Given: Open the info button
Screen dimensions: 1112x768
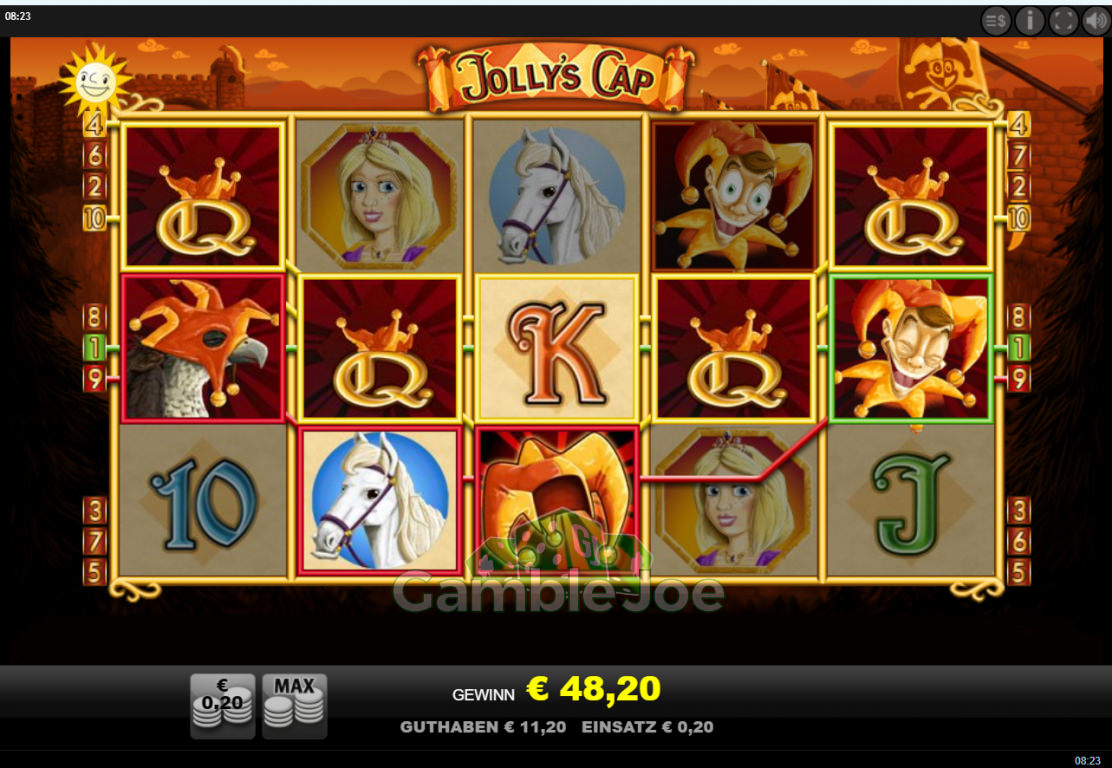Looking at the screenshot, I should point(1030,21).
